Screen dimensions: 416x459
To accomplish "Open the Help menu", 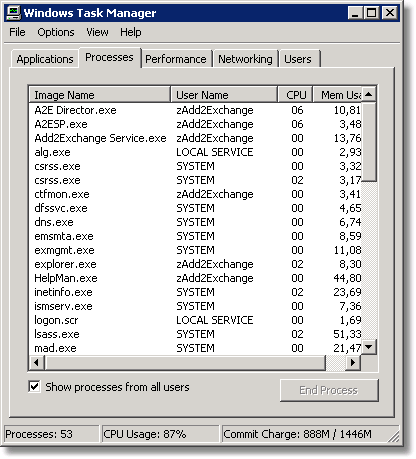I will (131, 32).
